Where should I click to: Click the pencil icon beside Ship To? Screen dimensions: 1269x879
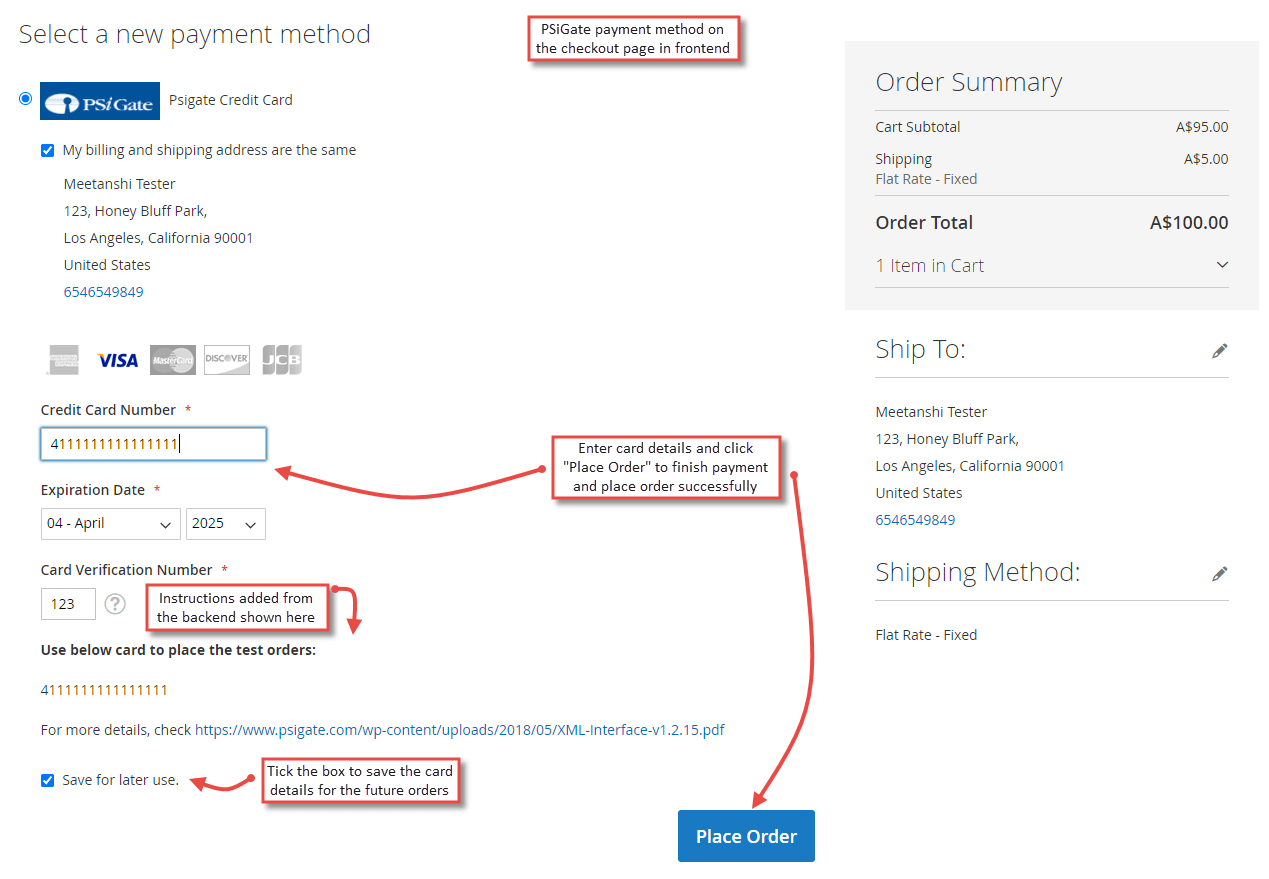[1220, 350]
